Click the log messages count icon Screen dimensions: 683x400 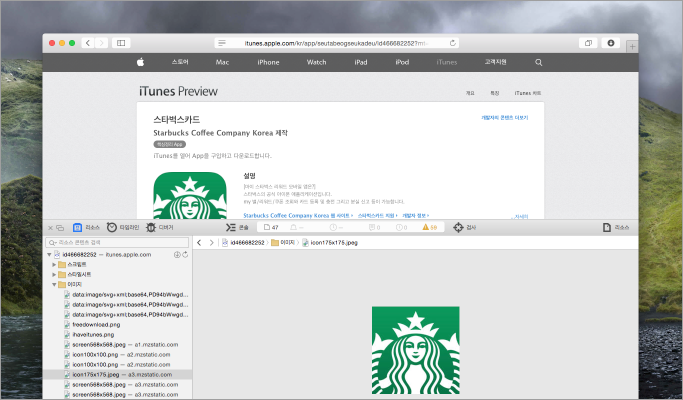pyautogui.click(x=374, y=227)
